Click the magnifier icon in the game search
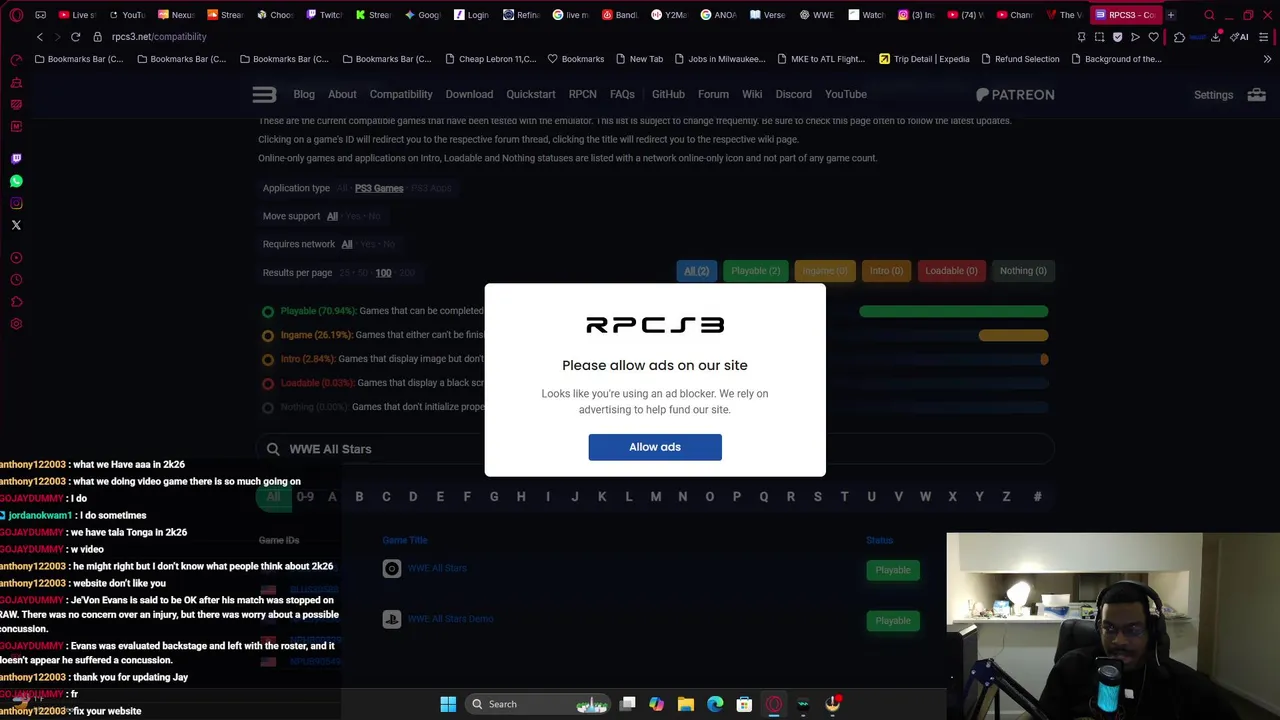This screenshot has width=1280, height=720. [273, 449]
